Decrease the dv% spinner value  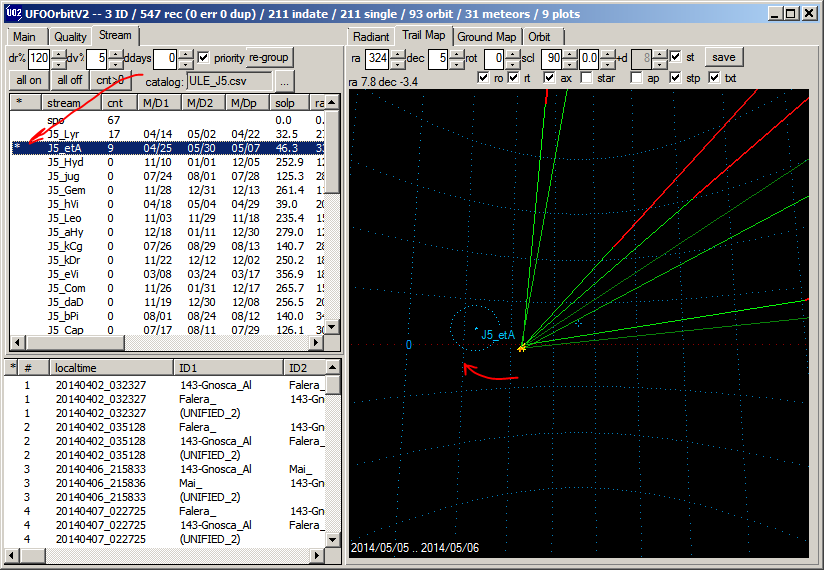(116, 63)
